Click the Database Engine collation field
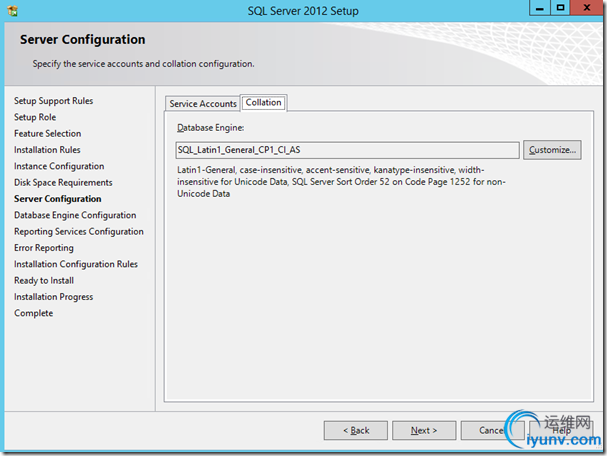The image size is (607, 456). click(347, 150)
